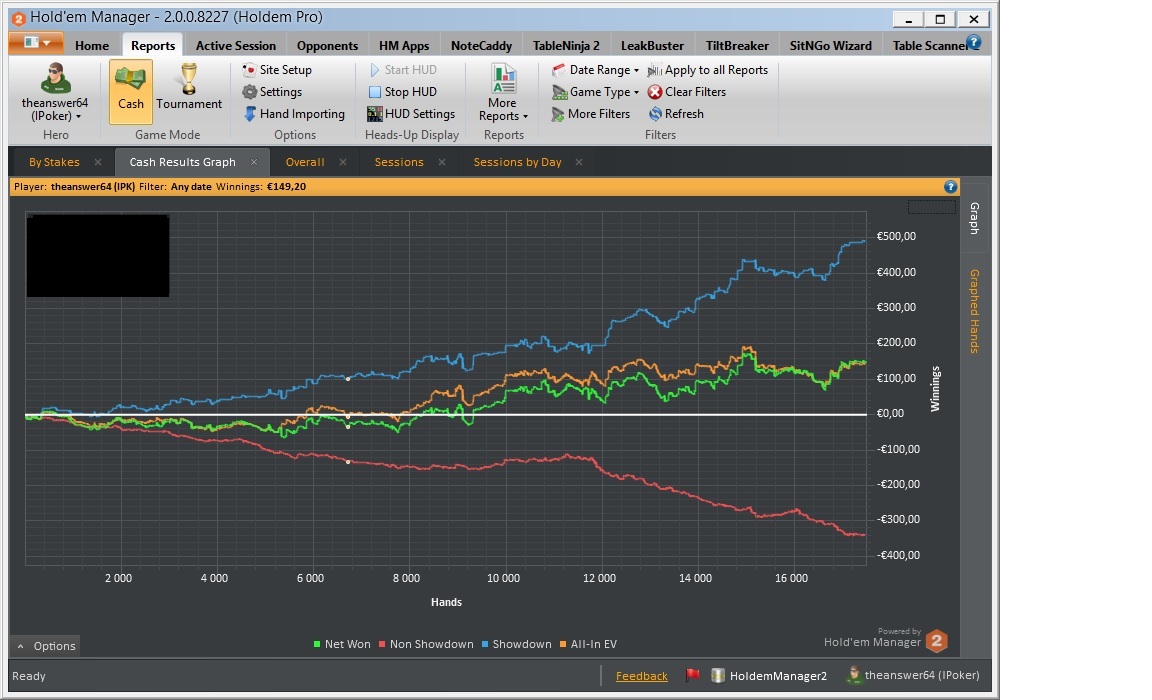The width and height of the screenshot is (1152, 700).
Task: Click the Feedback link
Action: pyautogui.click(x=641, y=676)
